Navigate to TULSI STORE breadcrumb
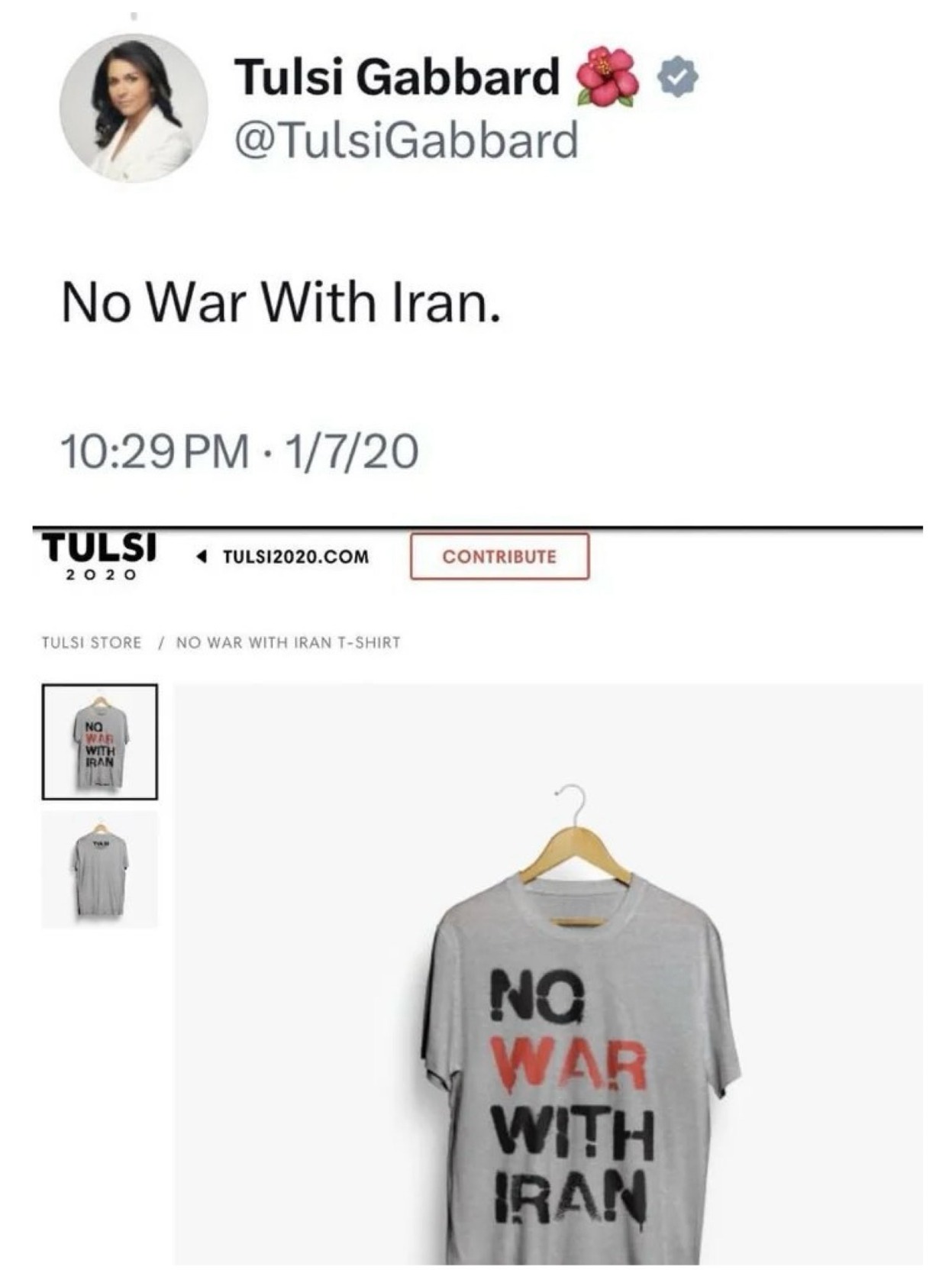This screenshot has width=952, height=1270. tap(92, 642)
